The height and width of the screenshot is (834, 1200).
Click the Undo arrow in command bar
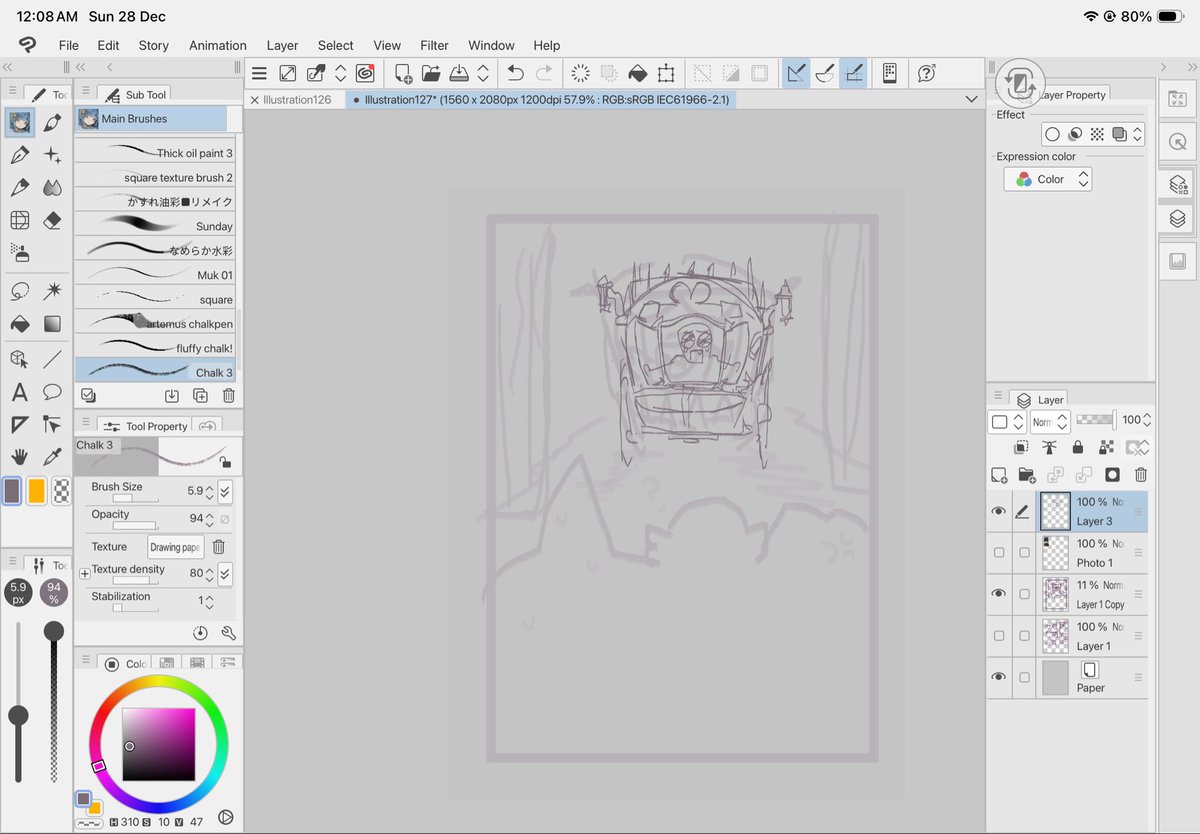pyautogui.click(x=515, y=73)
